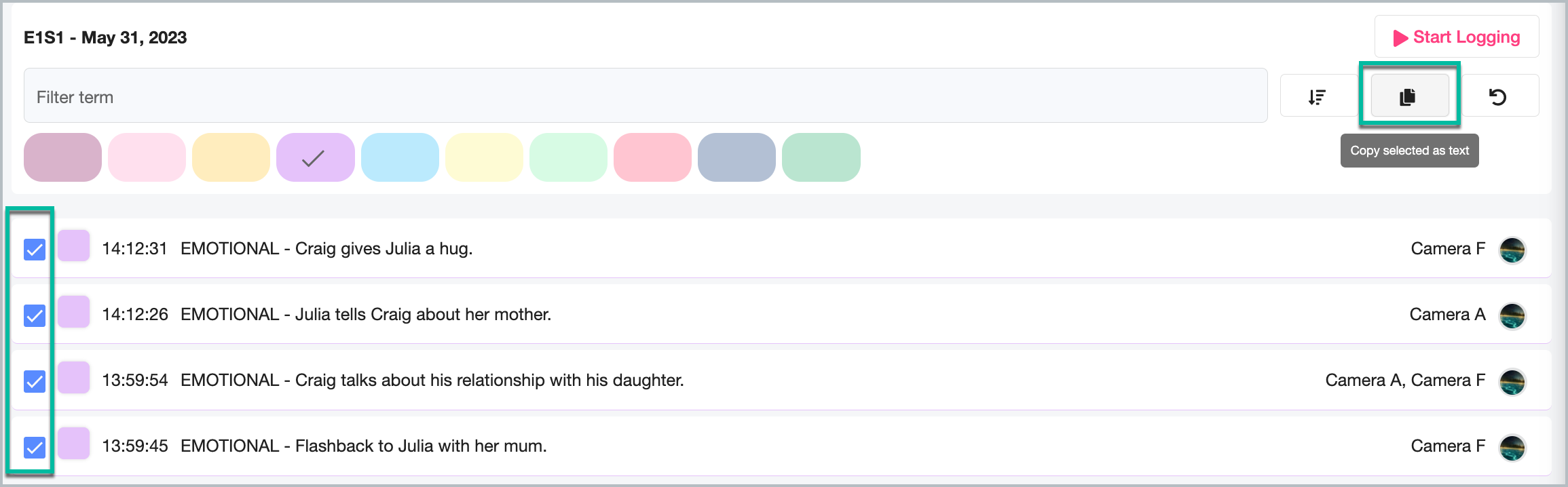
Task: Open user avatar on 14:12:31 entry
Action: tap(1512, 250)
